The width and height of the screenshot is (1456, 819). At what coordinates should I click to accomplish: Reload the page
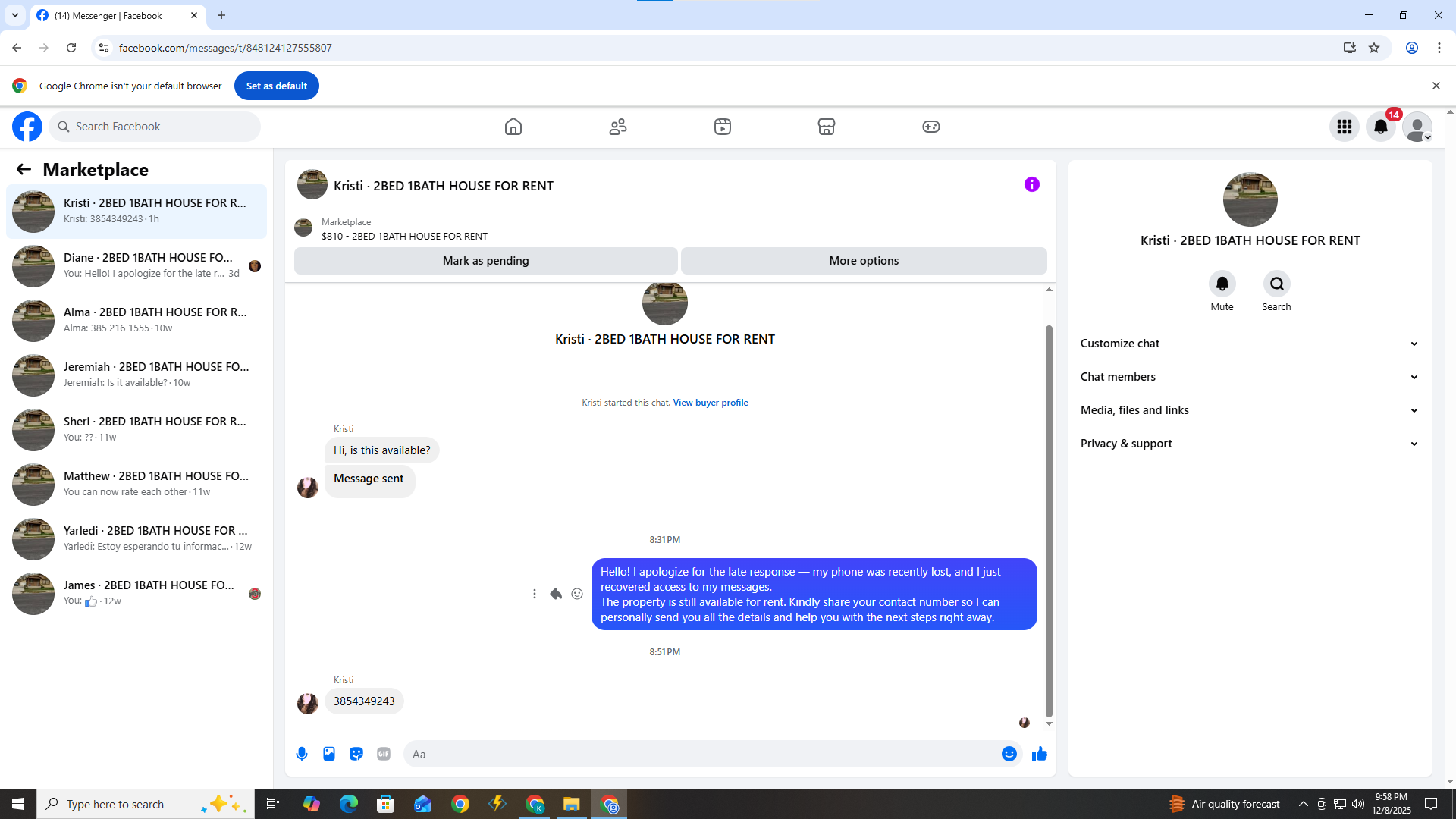[x=71, y=48]
